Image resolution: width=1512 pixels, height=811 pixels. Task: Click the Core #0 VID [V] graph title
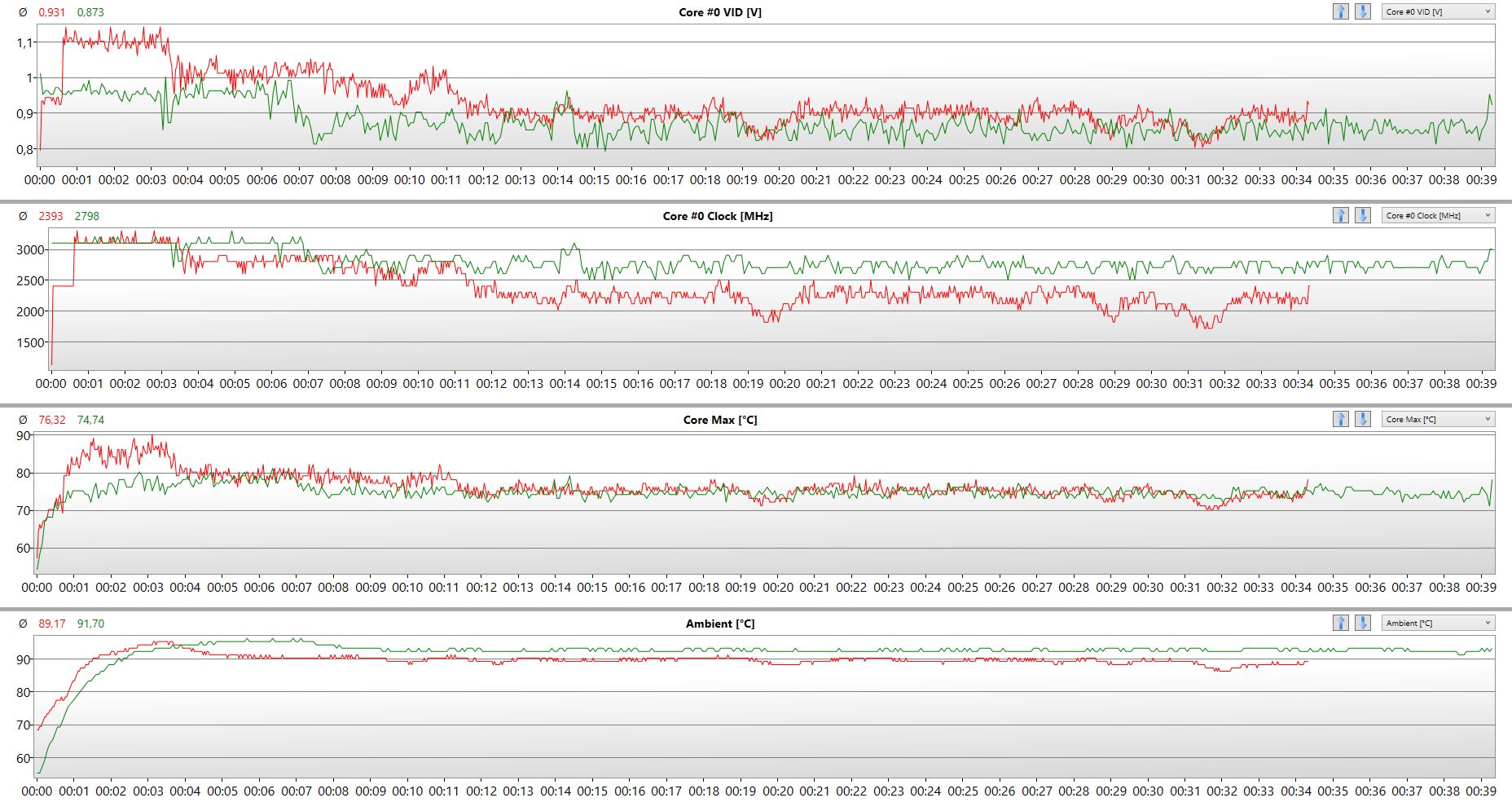coord(720,12)
